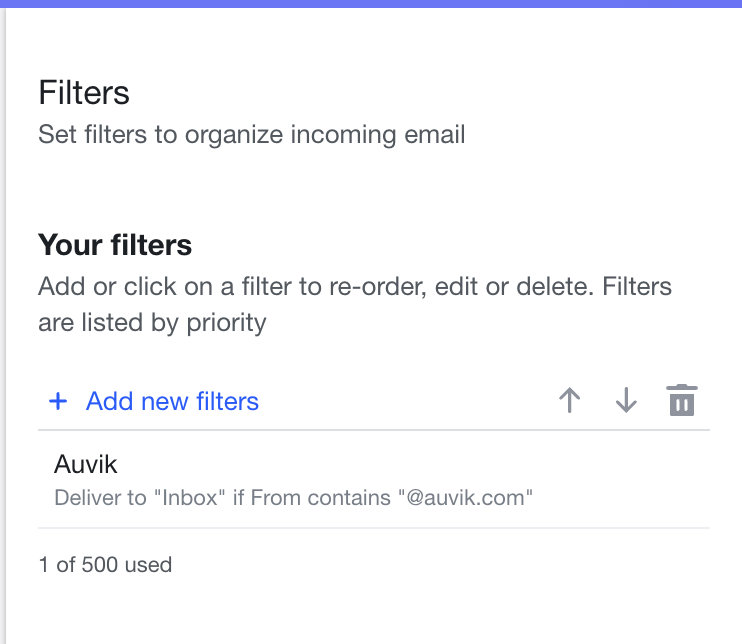This screenshot has height=644, width=742.
Task: Click the "1 of 500 used" counter
Action: point(105,565)
